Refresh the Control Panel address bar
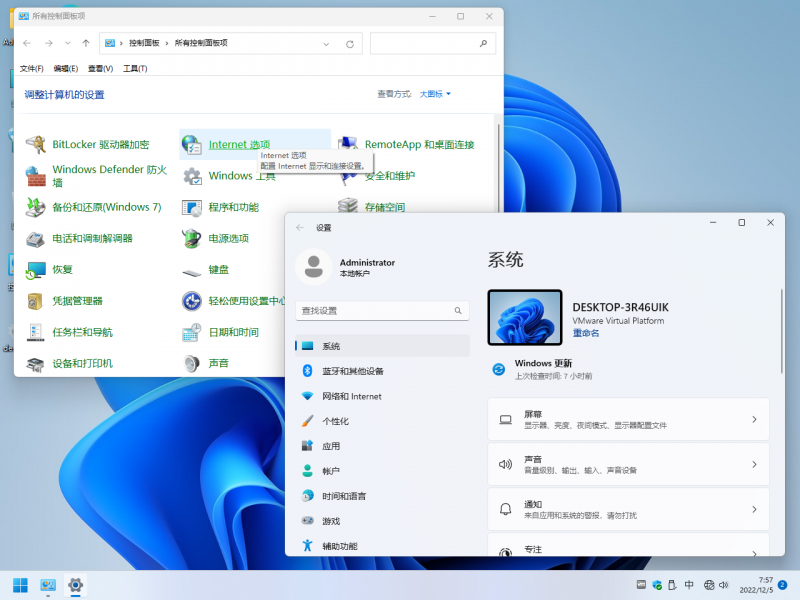Screen dimensions: 800x600 [x=350, y=44]
